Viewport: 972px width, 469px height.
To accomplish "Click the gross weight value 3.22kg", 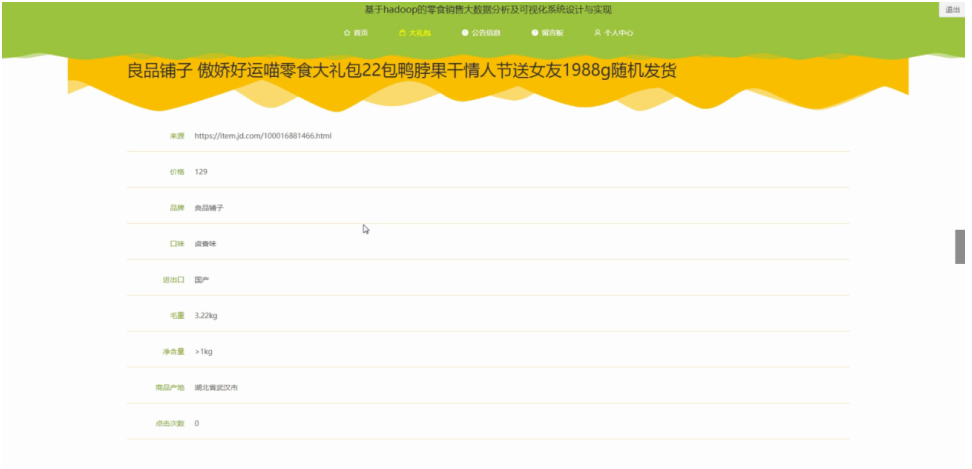I will [x=206, y=315].
